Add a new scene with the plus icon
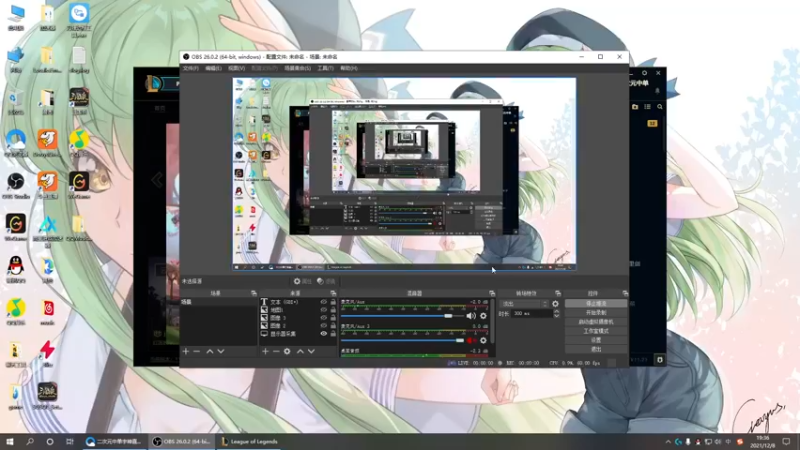 coord(186,352)
